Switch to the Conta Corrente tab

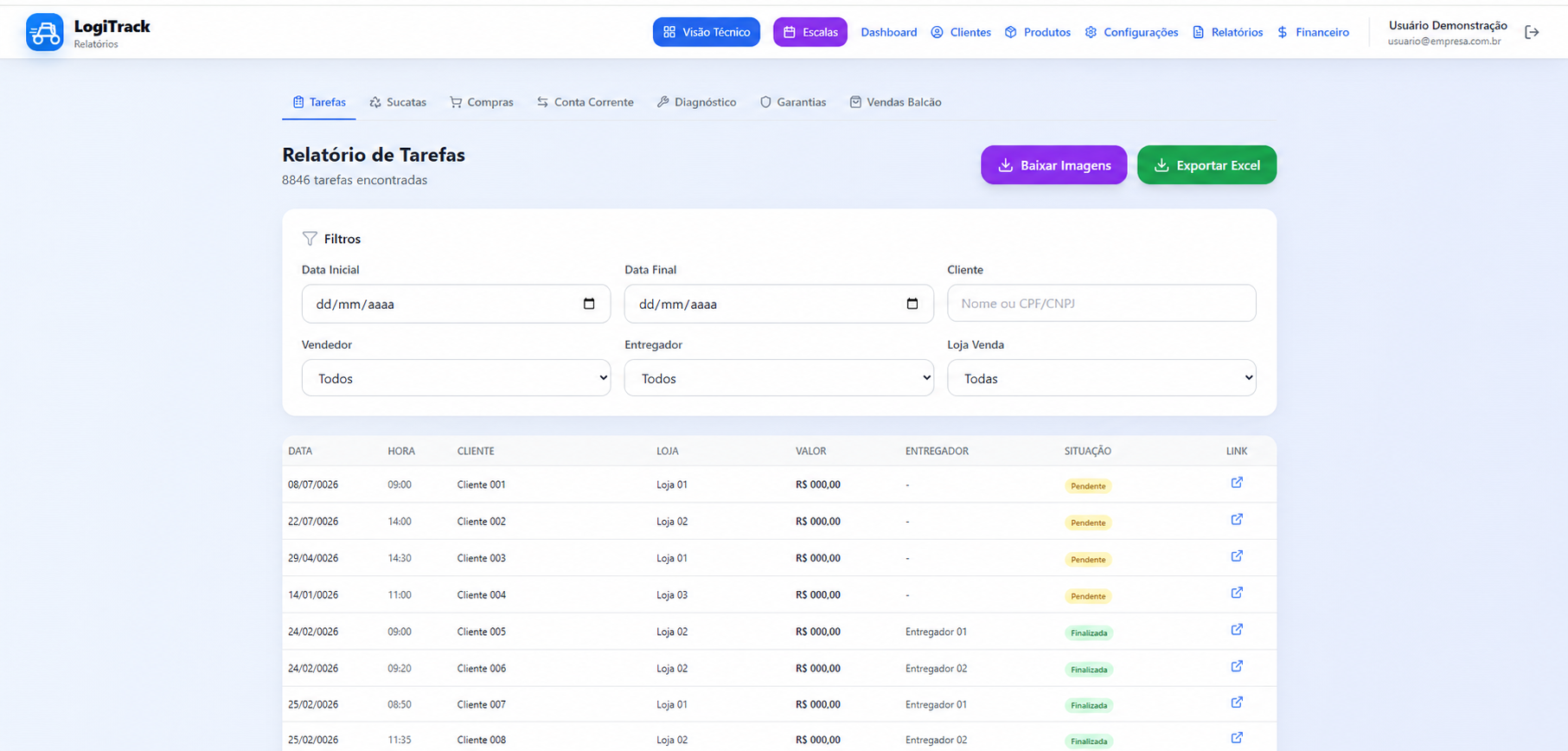coord(586,102)
